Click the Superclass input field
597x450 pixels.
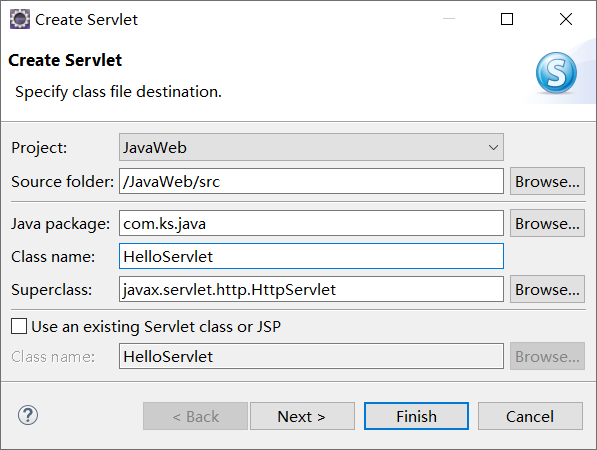311,289
